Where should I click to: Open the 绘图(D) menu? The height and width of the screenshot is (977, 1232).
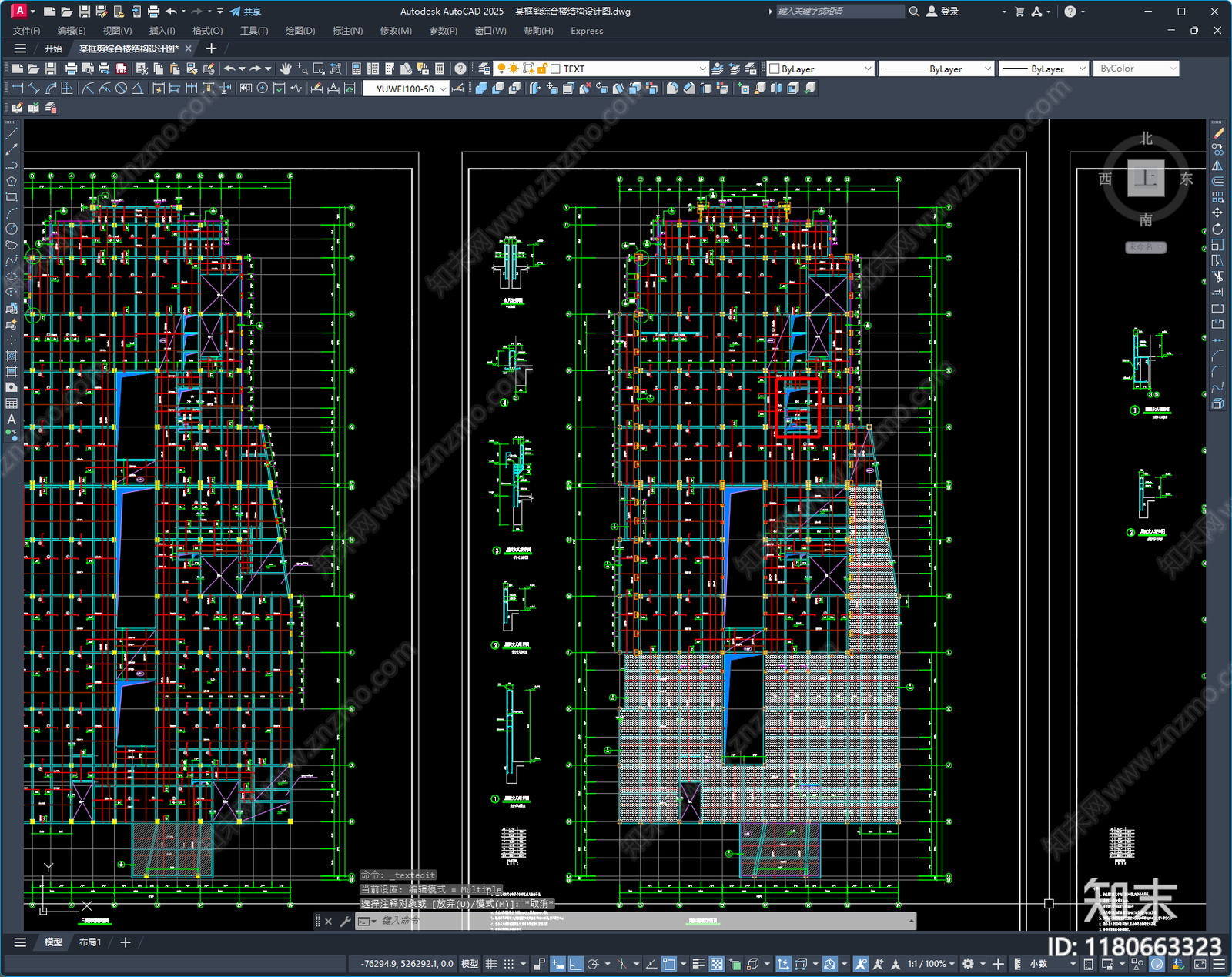(300, 31)
